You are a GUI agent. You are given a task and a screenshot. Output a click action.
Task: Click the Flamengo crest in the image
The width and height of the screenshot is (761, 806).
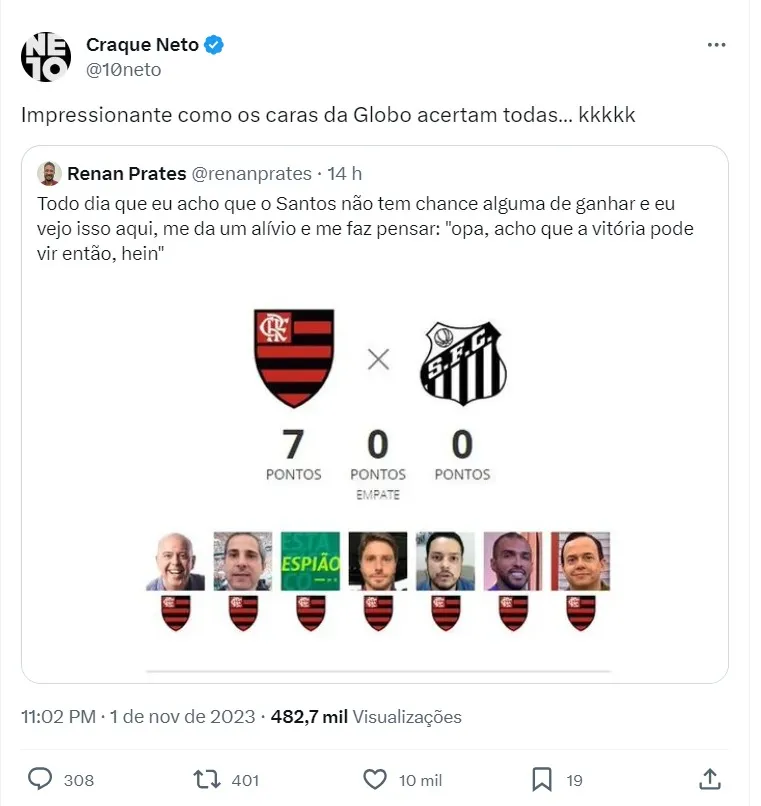pyautogui.click(x=295, y=357)
